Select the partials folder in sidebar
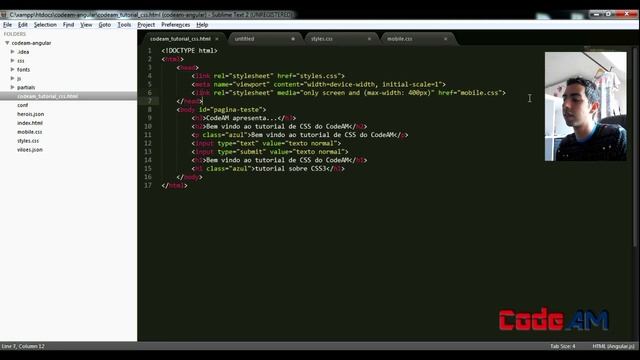The image size is (640, 360). tap(26, 87)
